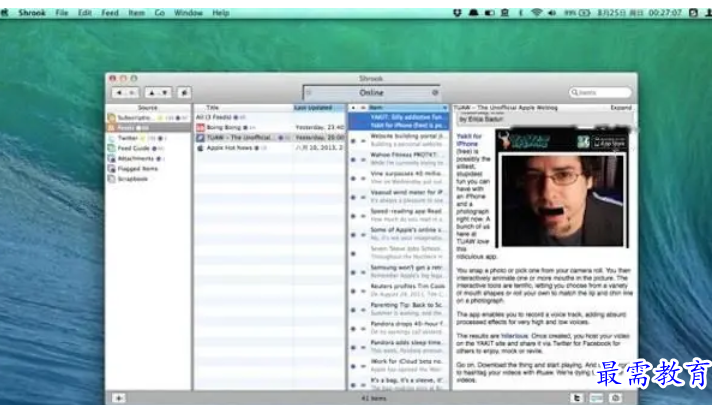Click the Flagged Items icon in Source list
The width and height of the screenshot is (718, 405).
coord(111,169)
